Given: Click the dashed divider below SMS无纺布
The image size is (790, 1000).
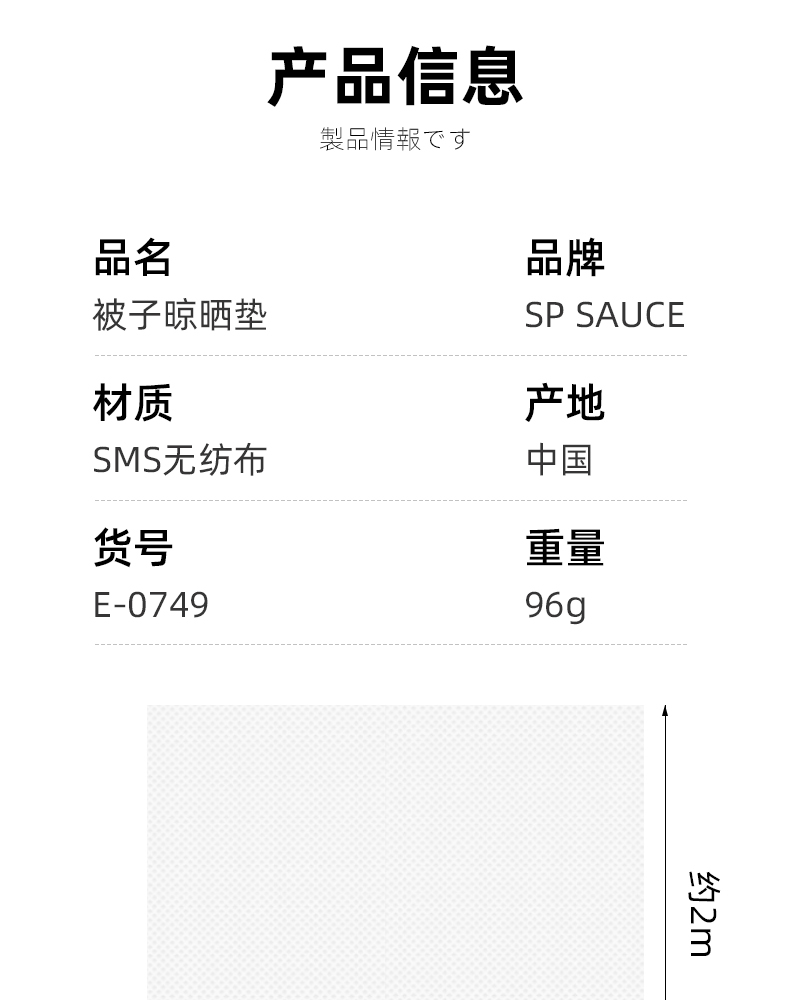Looking at the screenshot, I should [390, 500].
